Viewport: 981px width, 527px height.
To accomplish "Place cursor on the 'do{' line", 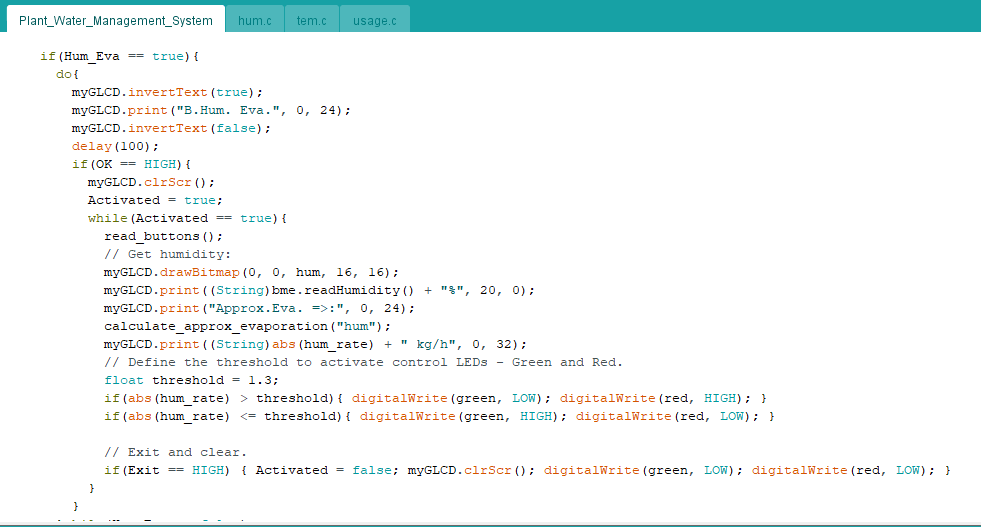I will pyautogui.click(x=67, y=74).
